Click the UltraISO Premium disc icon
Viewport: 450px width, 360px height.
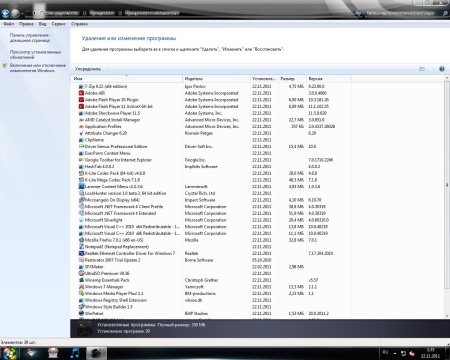(81, 273)
